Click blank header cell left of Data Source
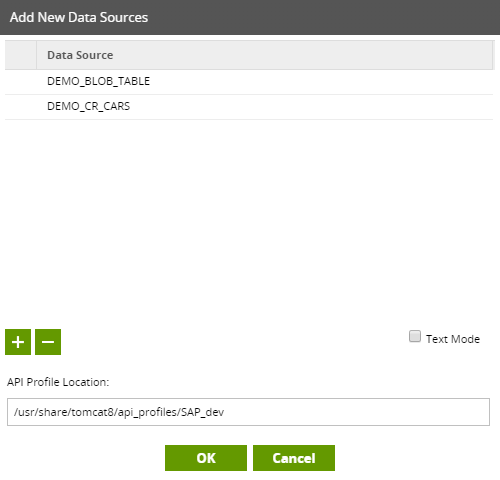Screen dimensions: 500x480 click(x=21, y=55)
